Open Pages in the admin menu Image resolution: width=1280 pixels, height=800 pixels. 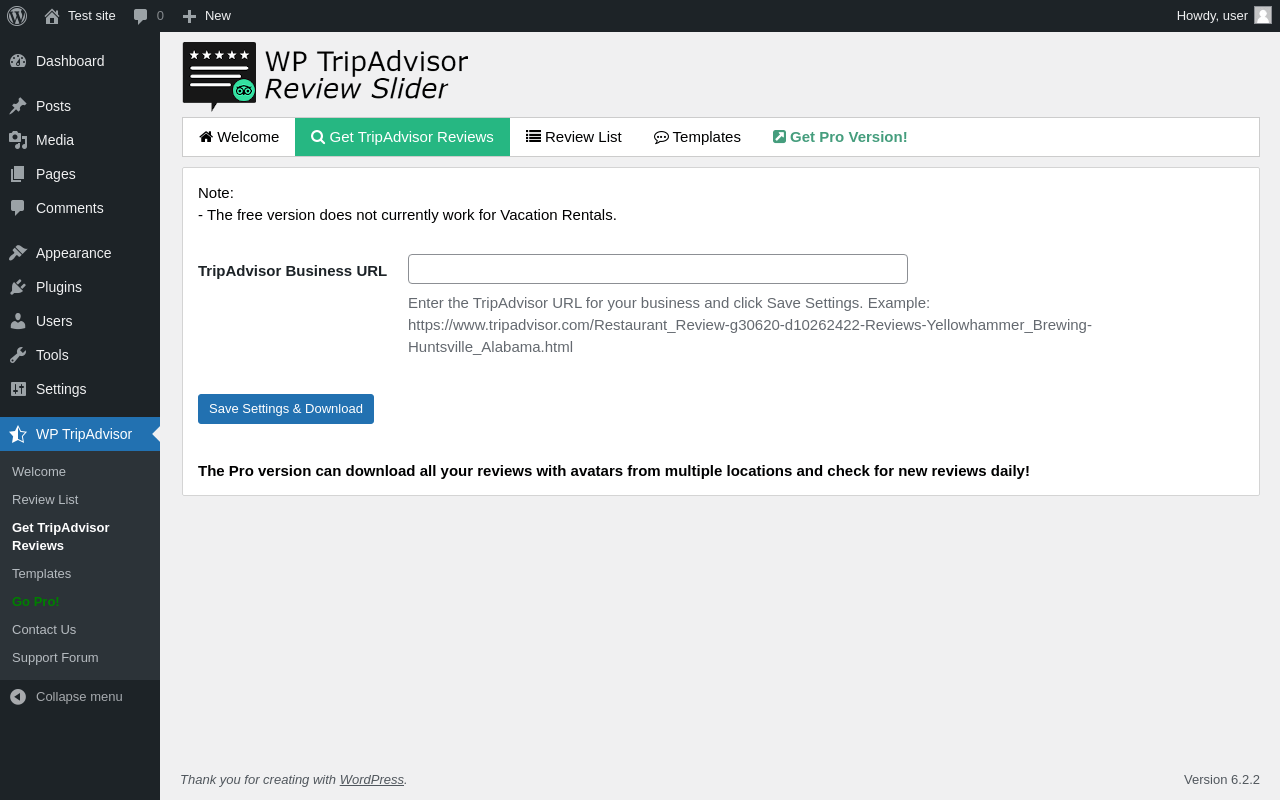[80, 174]
